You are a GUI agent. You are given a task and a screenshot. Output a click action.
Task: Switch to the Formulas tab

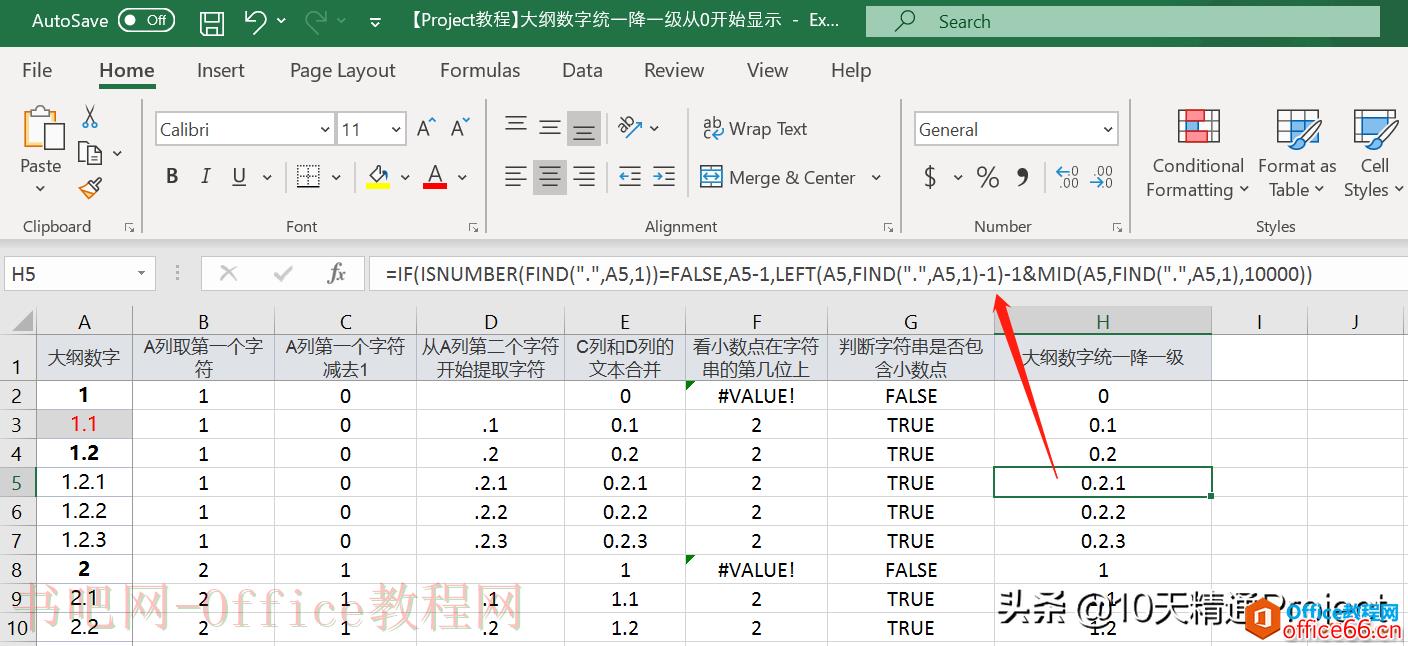480,70
